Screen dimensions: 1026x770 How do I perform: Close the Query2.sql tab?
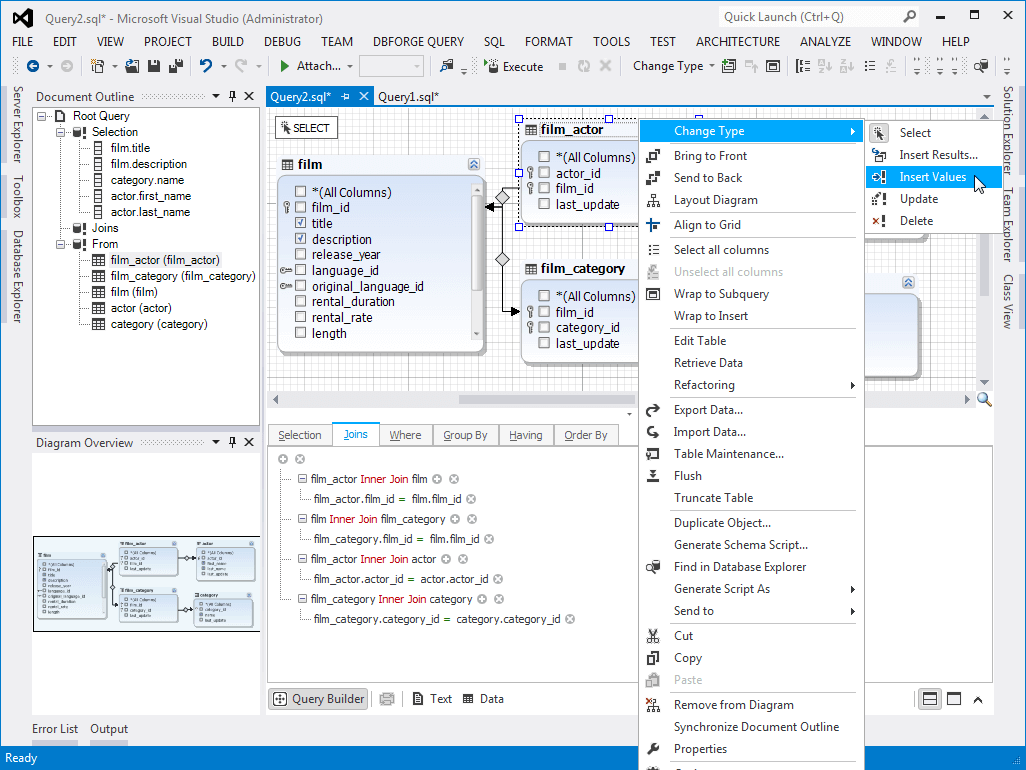[364, 97]
